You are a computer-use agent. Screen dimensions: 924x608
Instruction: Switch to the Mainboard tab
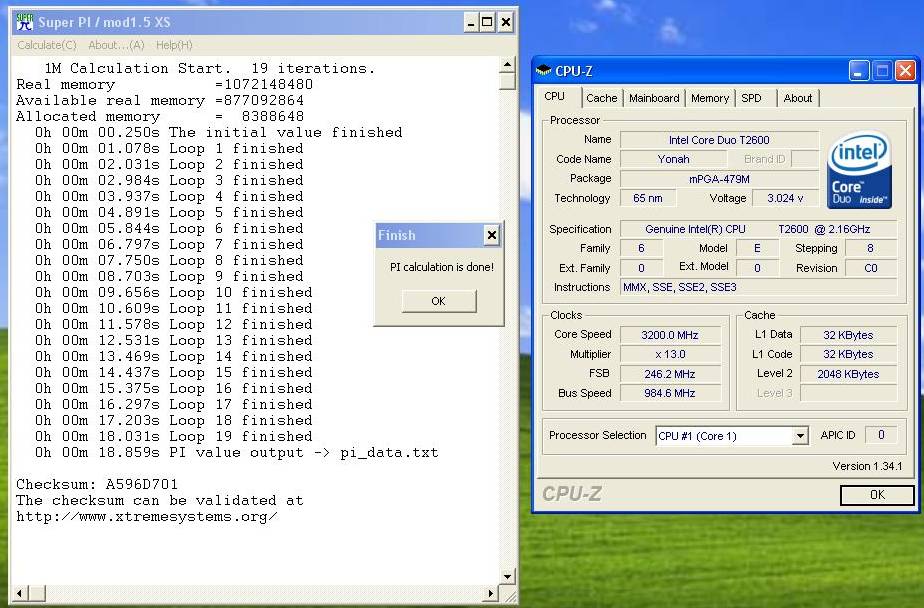coord(654,98)
